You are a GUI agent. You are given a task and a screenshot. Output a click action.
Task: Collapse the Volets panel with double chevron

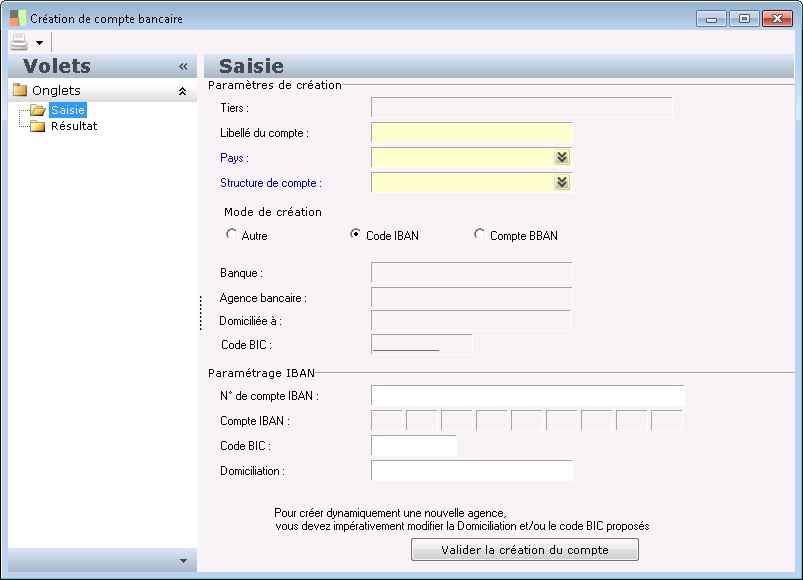183,67
